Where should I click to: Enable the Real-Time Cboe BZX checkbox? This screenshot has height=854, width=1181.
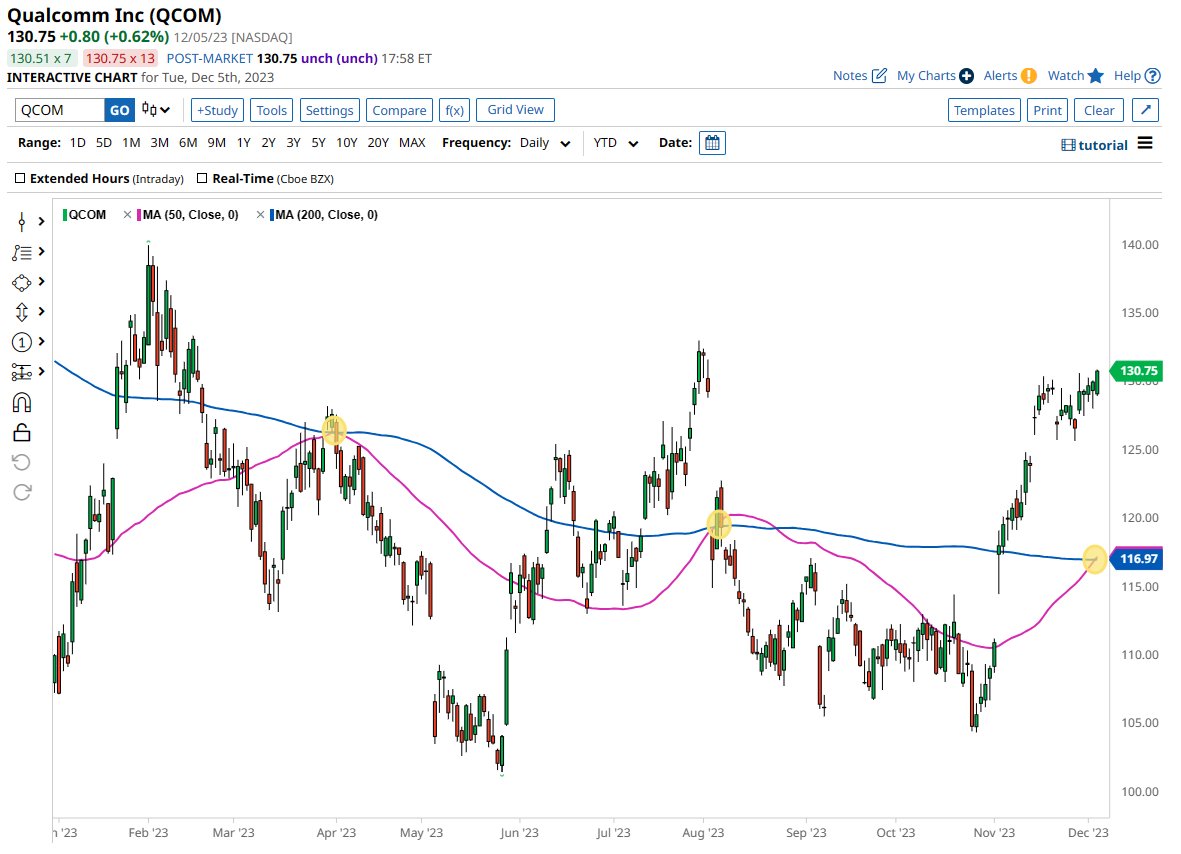(202, 178)
